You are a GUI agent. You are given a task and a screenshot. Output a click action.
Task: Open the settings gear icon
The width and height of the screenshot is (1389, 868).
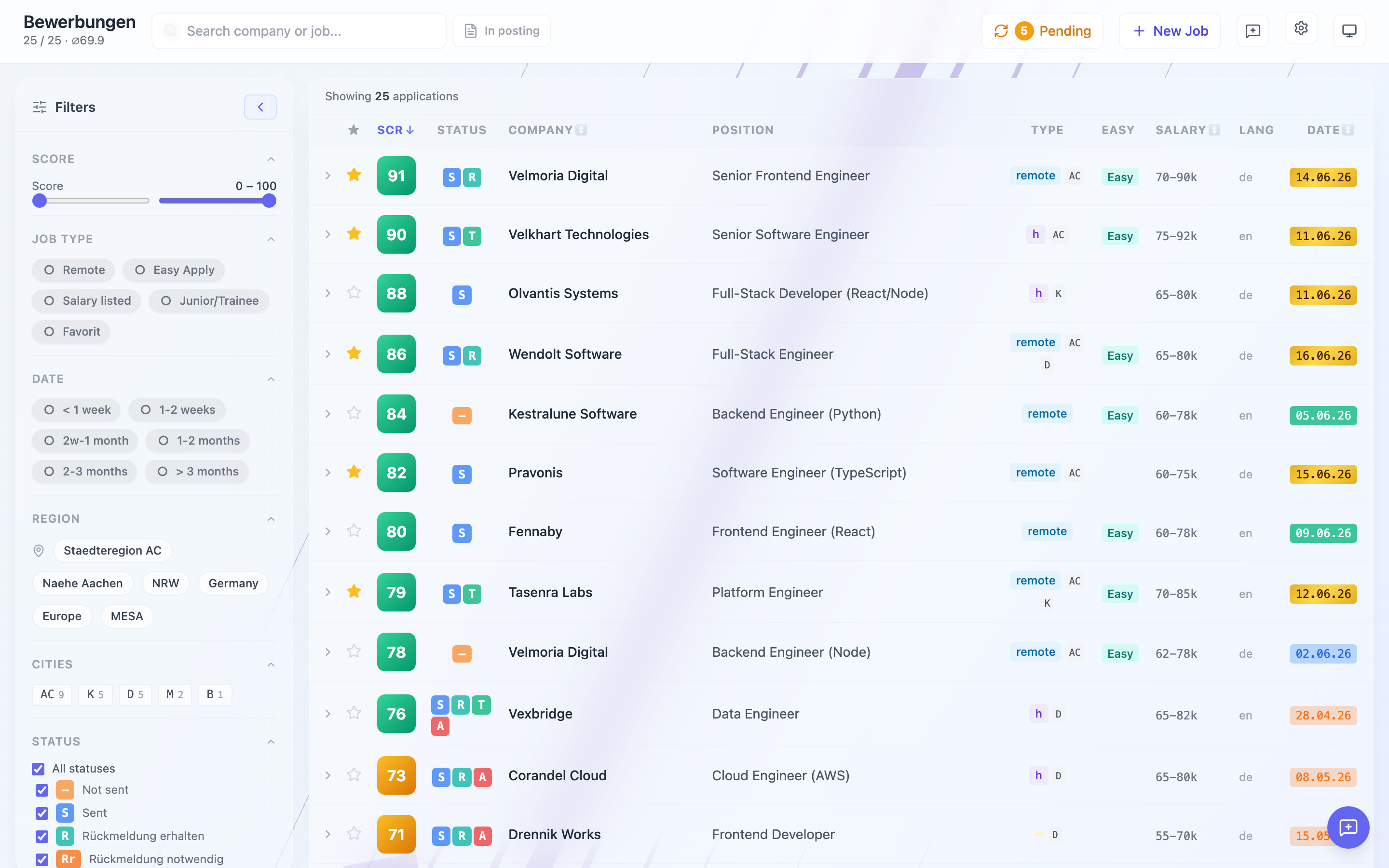[1301, 29]
